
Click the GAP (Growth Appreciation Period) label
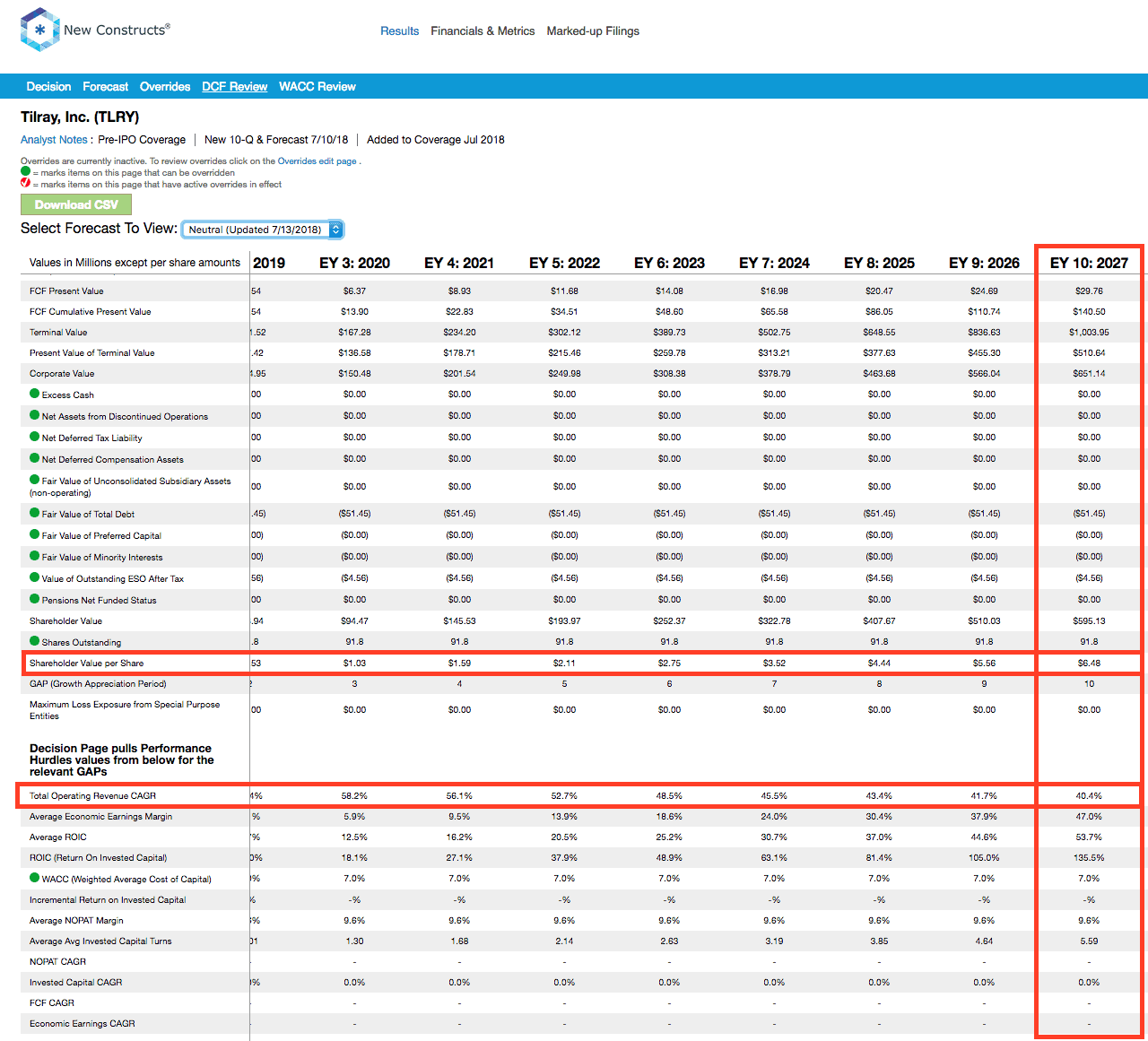tap(98, 683)
